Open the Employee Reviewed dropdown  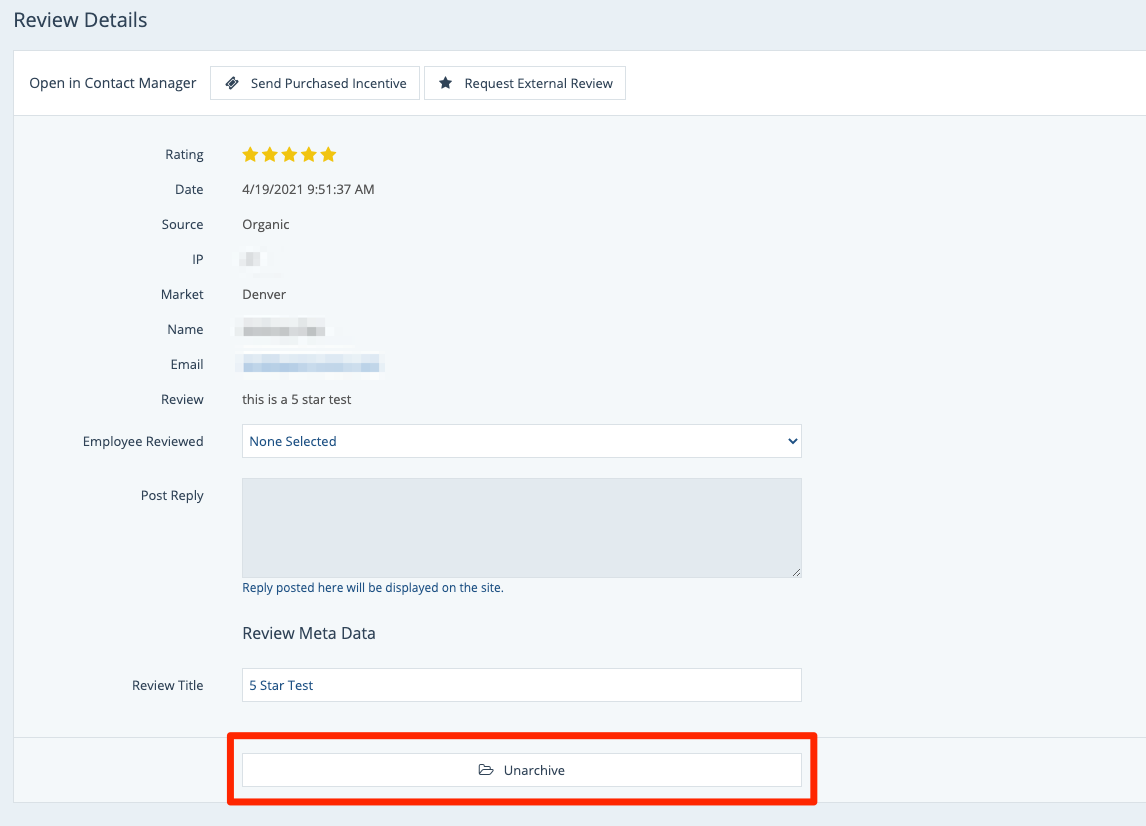pyautogui.click(x=521, y=441)
